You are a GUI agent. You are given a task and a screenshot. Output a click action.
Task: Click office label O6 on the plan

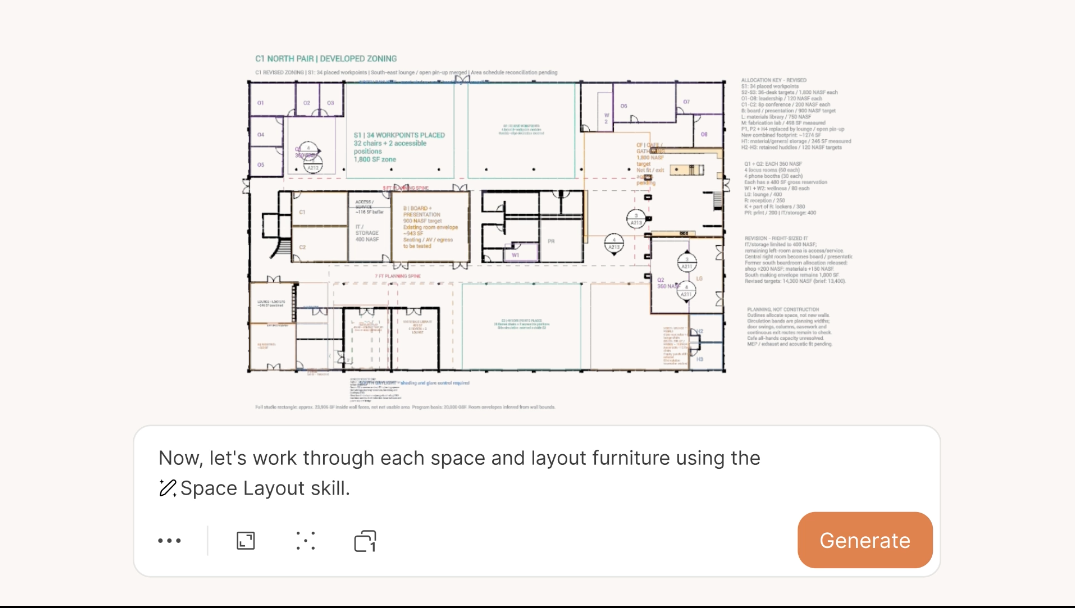[x=624, y=106]
